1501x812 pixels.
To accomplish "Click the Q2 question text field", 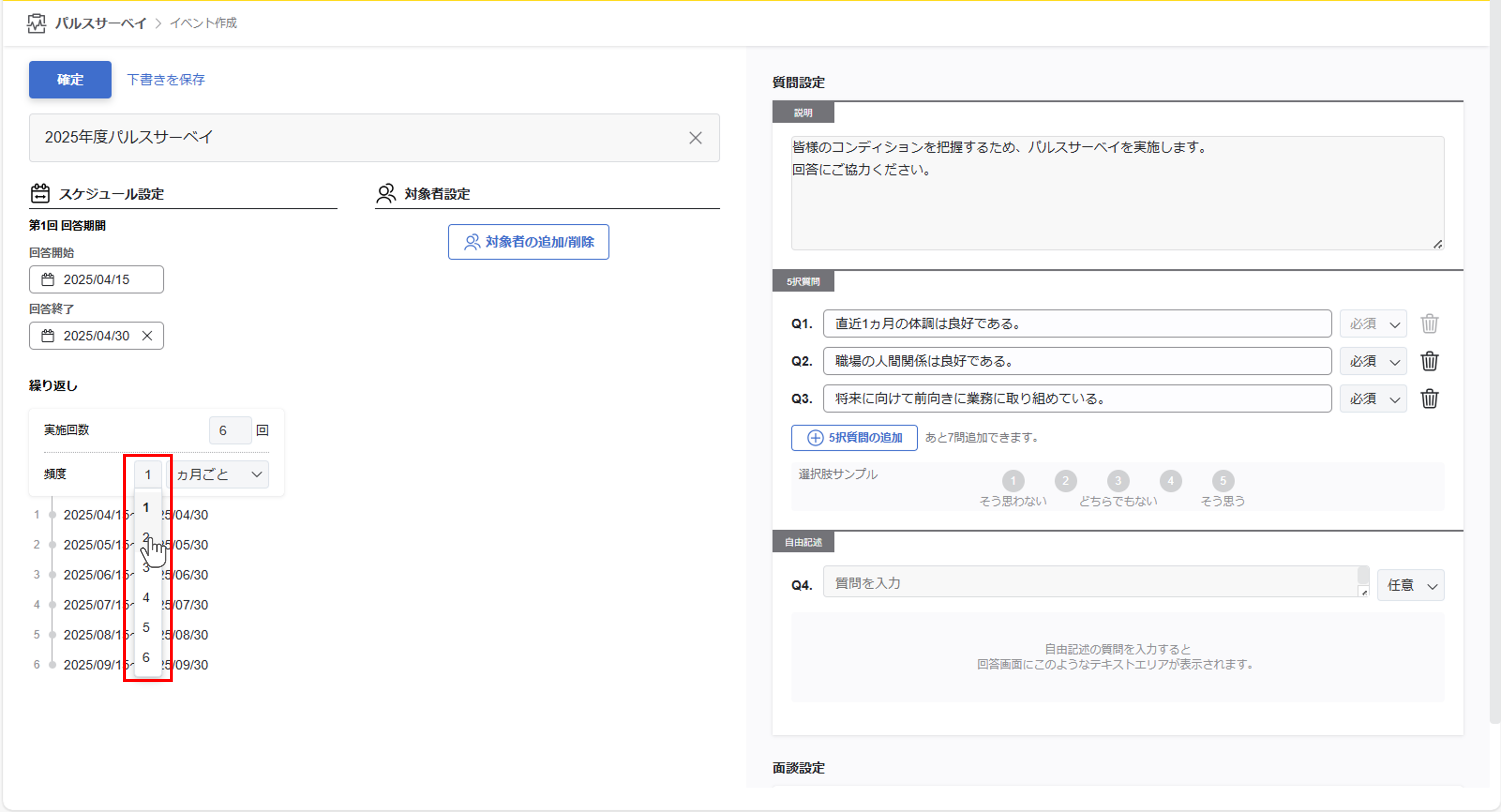I will tap(1077, 362).
